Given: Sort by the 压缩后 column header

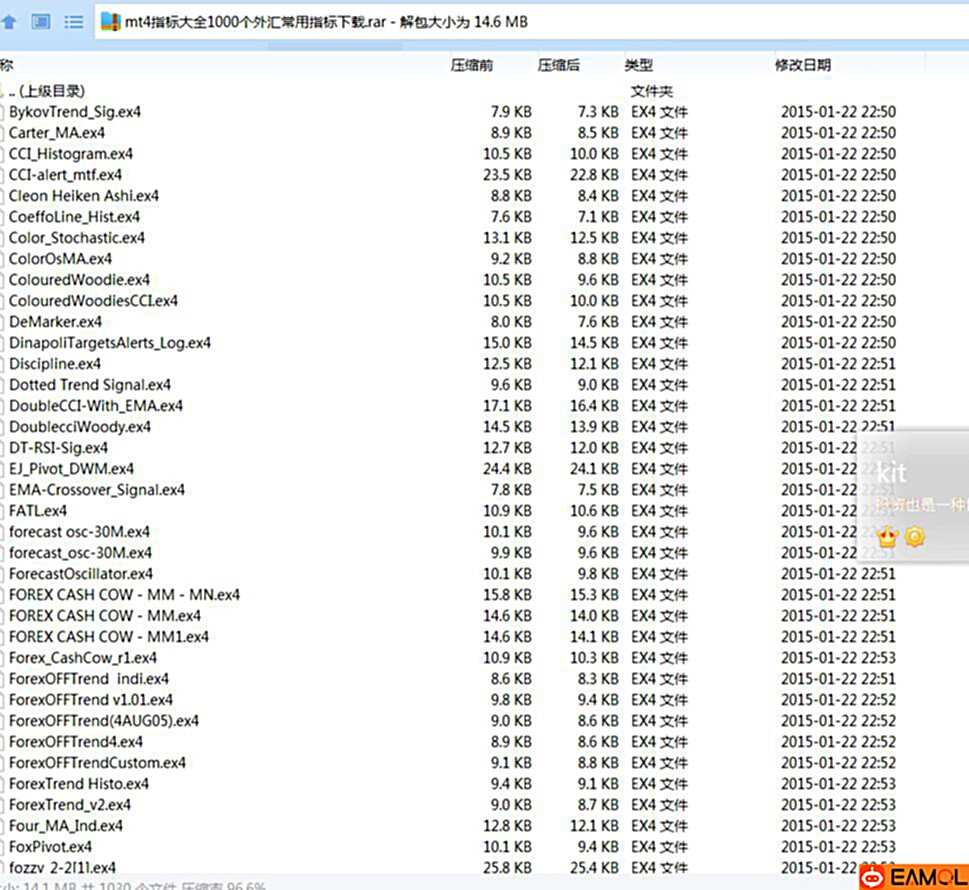Looking at the screenshot, I should [x=559, y=65].
